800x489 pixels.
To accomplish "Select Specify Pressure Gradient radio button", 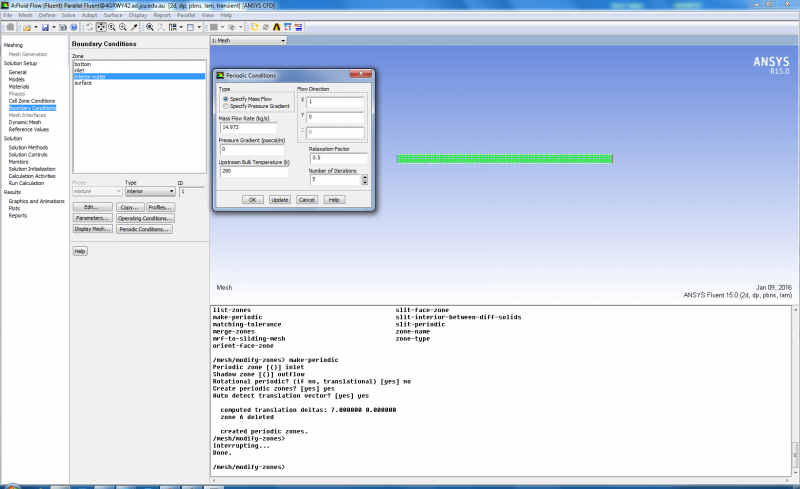I will [x=226, y=106].
